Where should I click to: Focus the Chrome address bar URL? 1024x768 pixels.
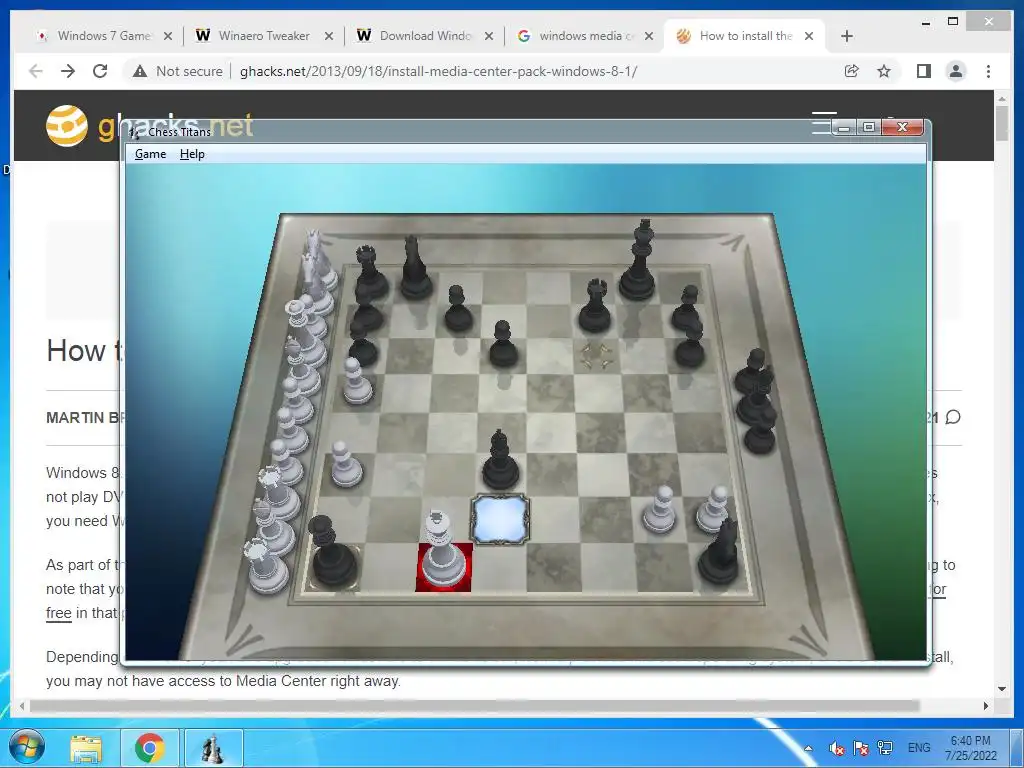pos(438,71)
